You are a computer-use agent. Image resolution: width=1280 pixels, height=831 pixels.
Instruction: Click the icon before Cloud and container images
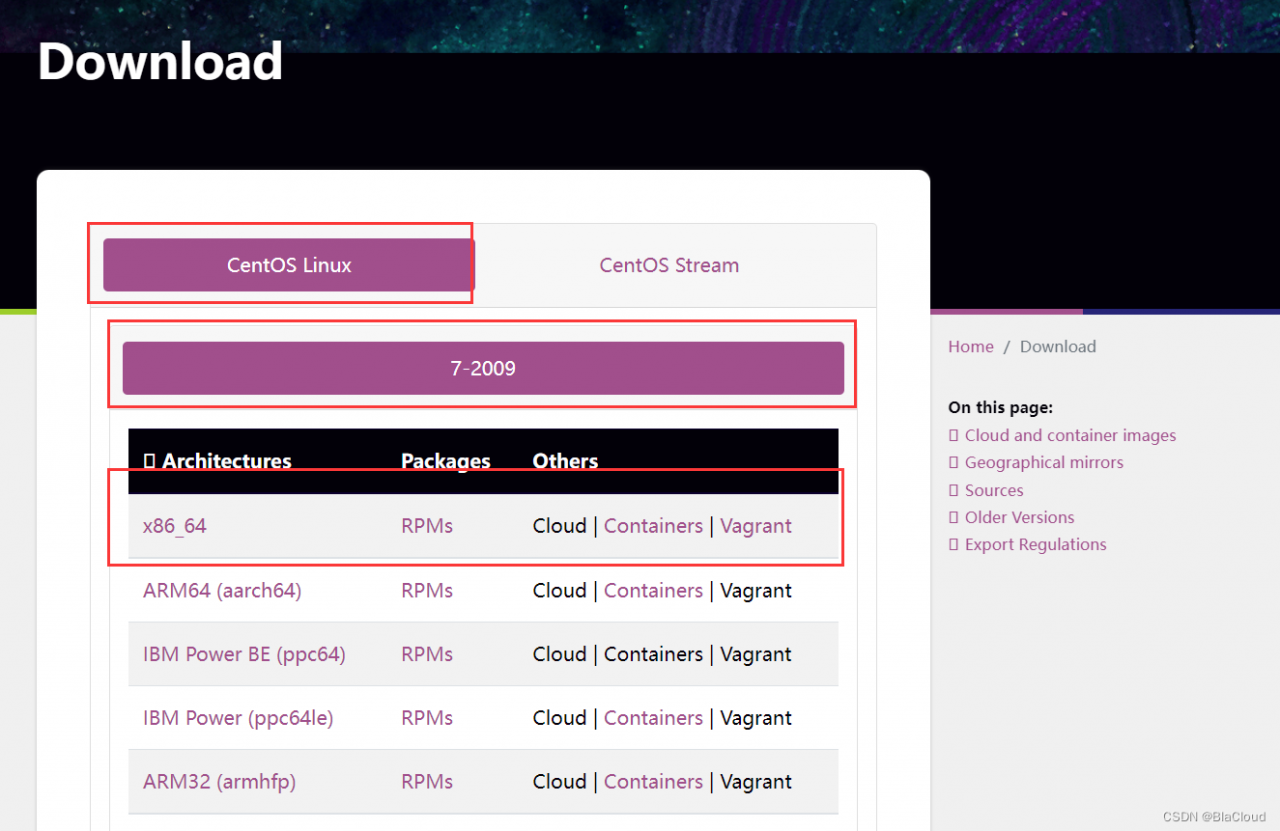pos(953,435)
